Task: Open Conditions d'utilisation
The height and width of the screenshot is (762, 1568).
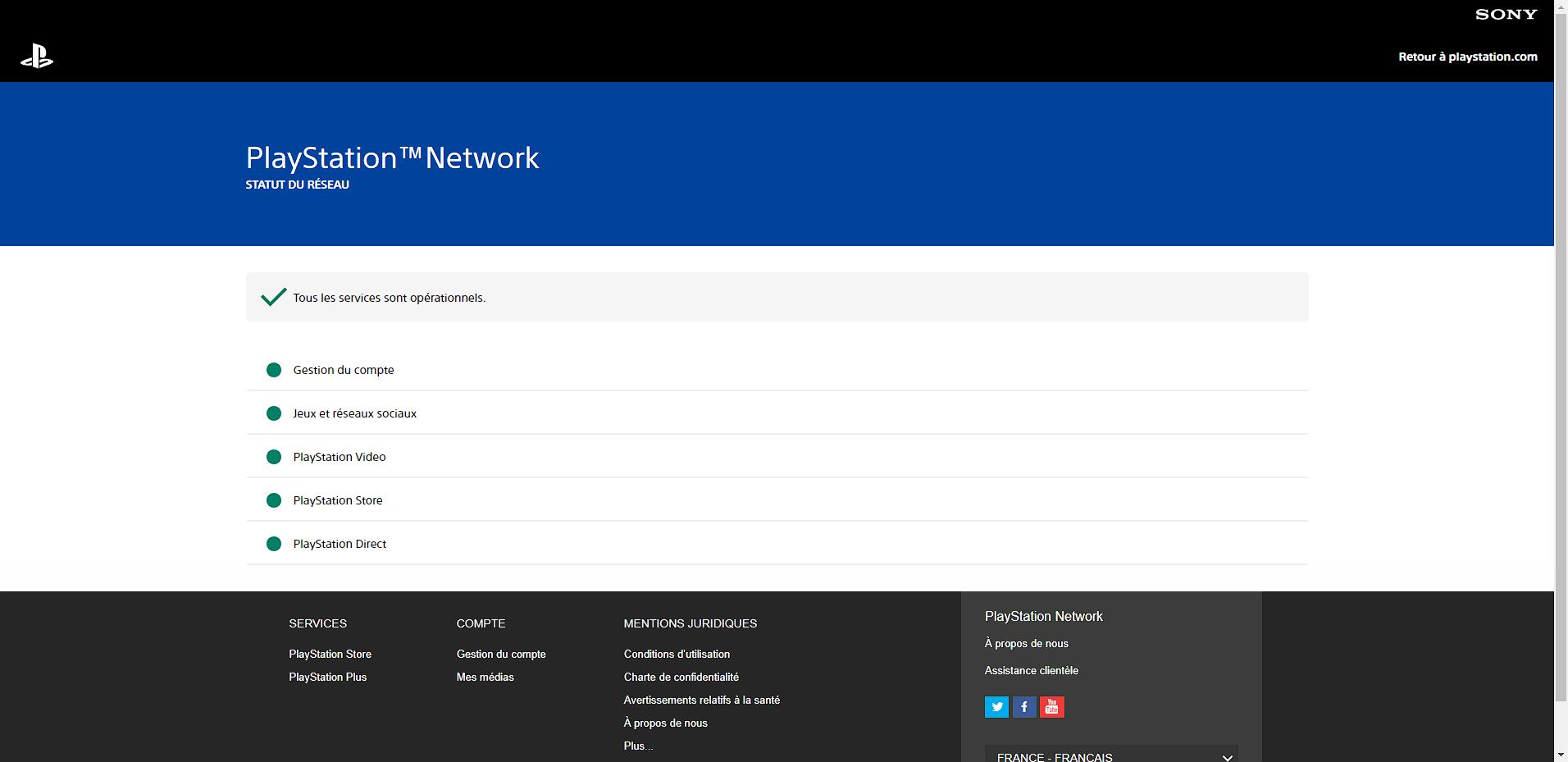Action: (x=677, y=654)
